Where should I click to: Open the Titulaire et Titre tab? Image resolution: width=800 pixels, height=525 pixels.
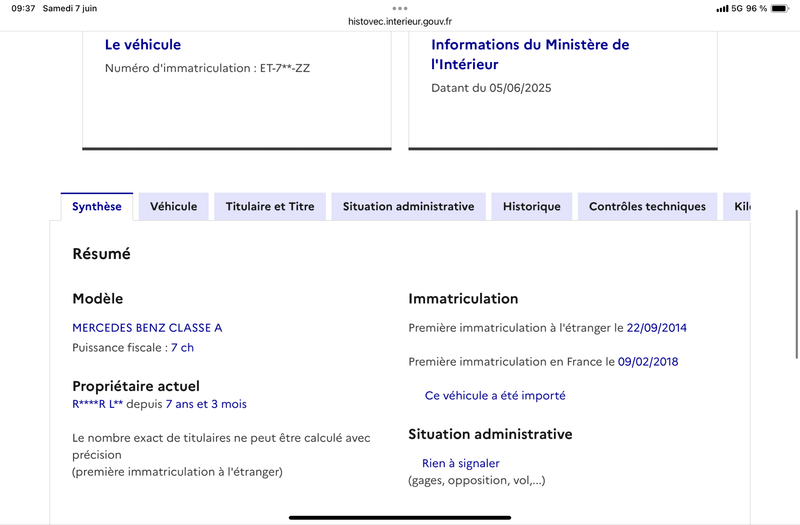(x=270, y=207)
